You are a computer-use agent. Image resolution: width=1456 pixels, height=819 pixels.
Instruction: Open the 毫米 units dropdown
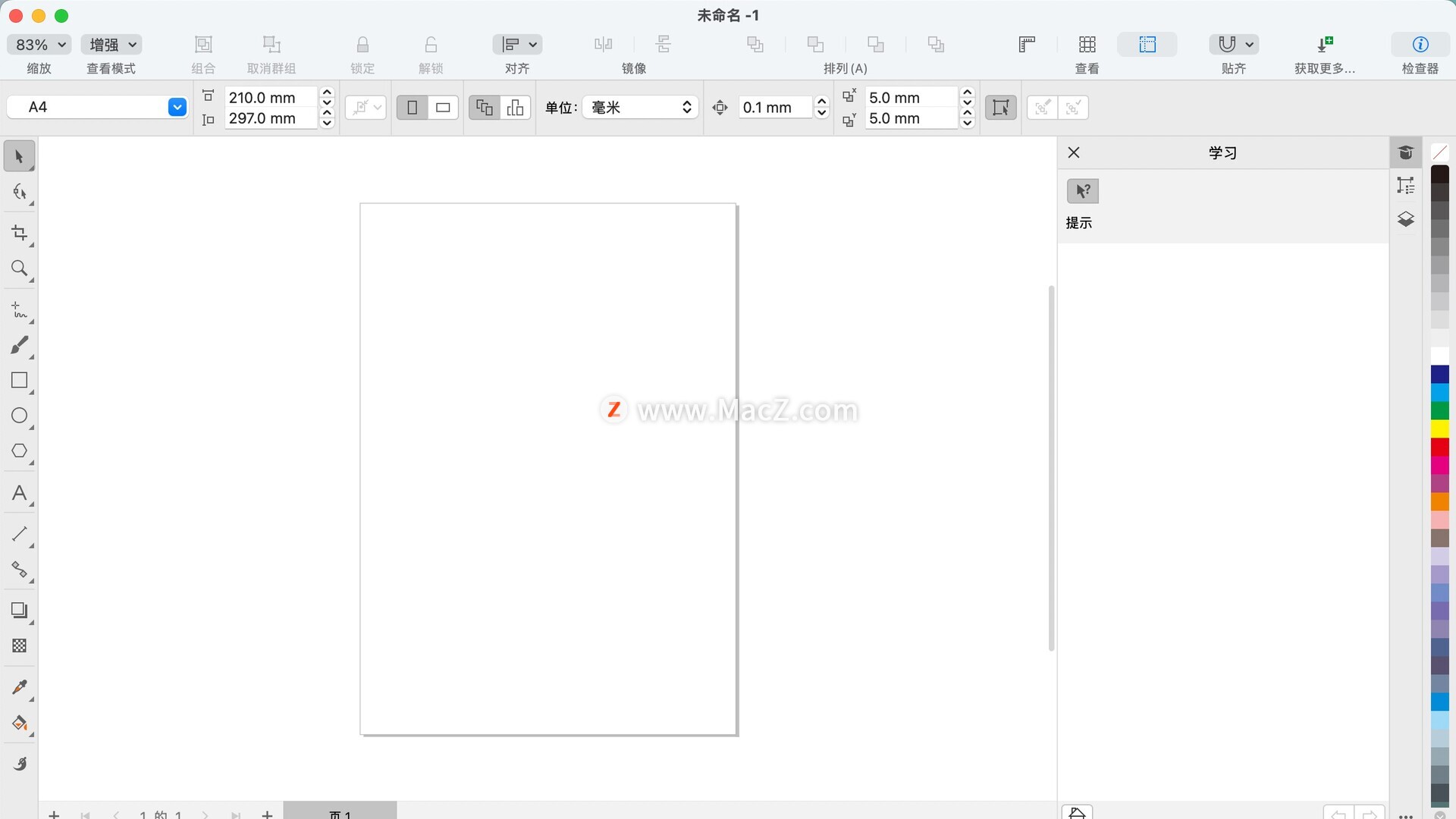[x=641, y=108]
